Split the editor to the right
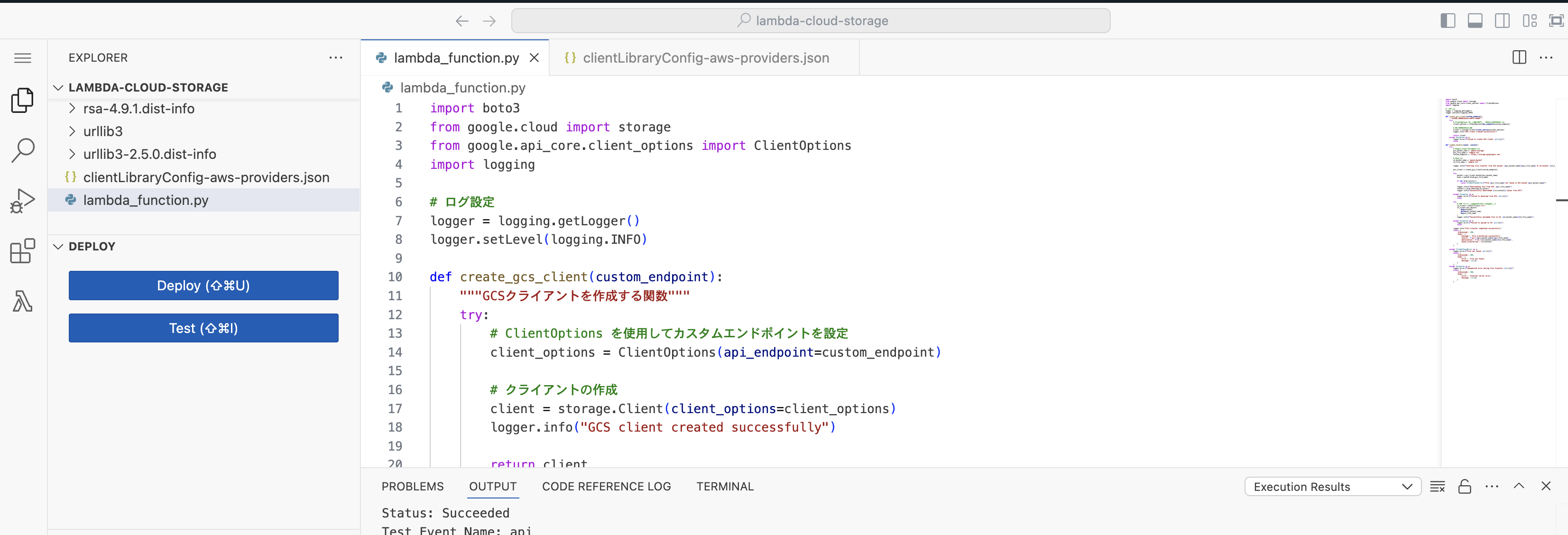The width and height of the screenshot is (1568, 535). click(x=1519, y=58)
